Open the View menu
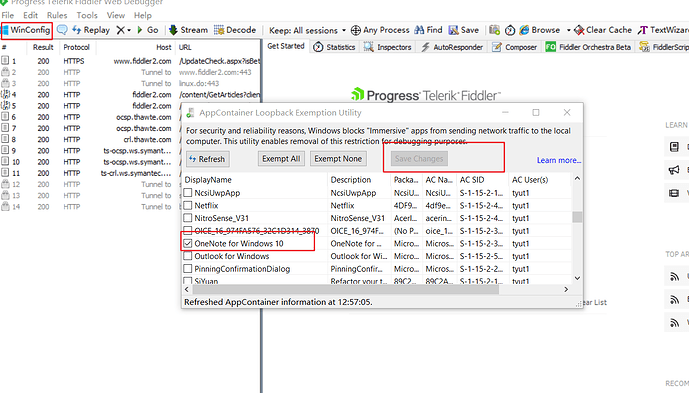Viewport: 689px width, 393px height. click(x=116, y=15)
